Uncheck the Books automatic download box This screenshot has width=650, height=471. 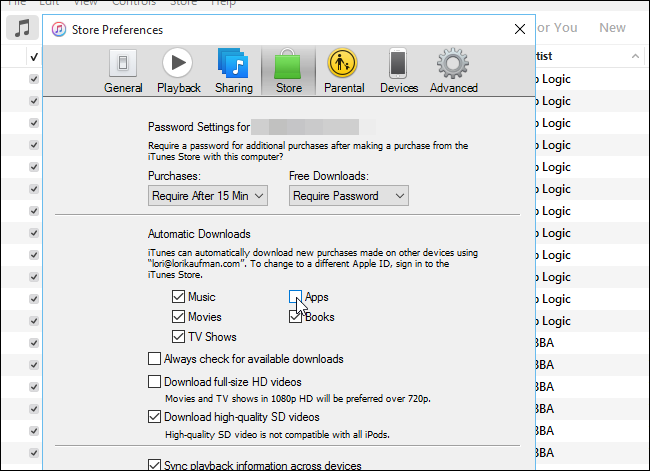pos(296,317)
